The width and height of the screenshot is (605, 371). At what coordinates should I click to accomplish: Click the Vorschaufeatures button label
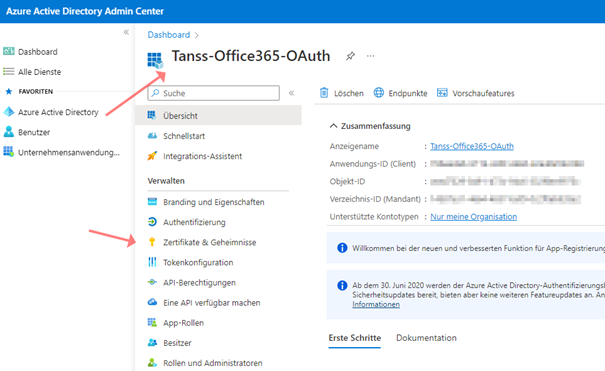[x=483, y=93]
